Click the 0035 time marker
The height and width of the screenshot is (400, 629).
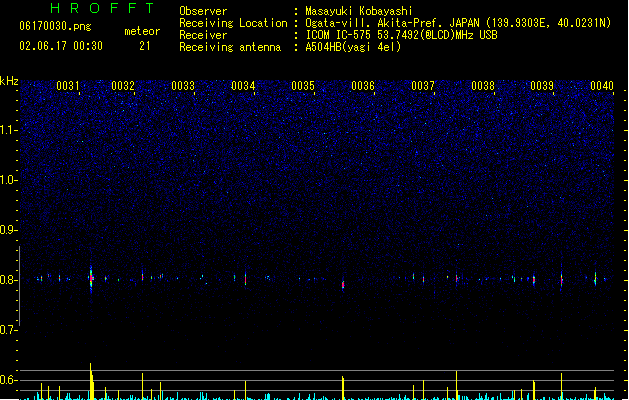pos(303,86)
